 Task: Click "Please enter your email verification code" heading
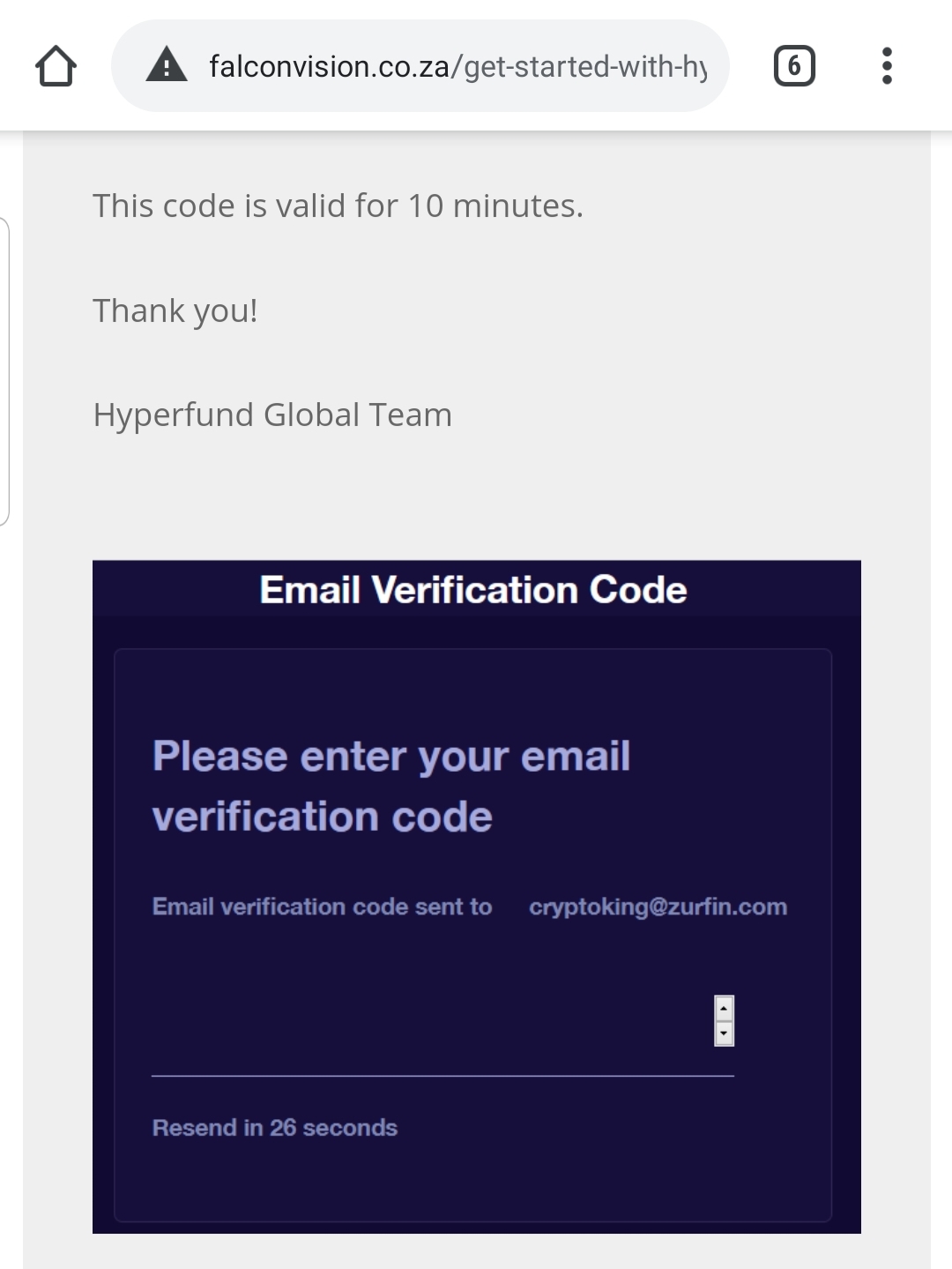(391, 786)
